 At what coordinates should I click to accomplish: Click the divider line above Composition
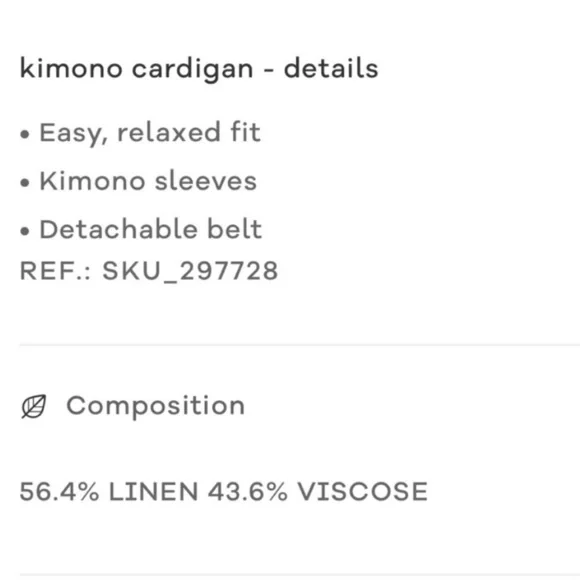click(300, 345)
